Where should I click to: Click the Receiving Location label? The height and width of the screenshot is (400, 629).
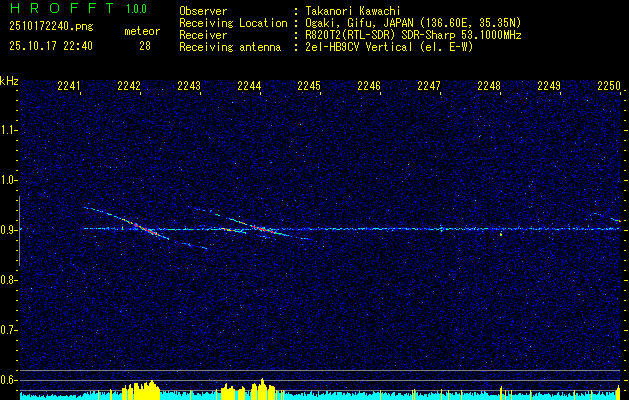coord(233,23)
